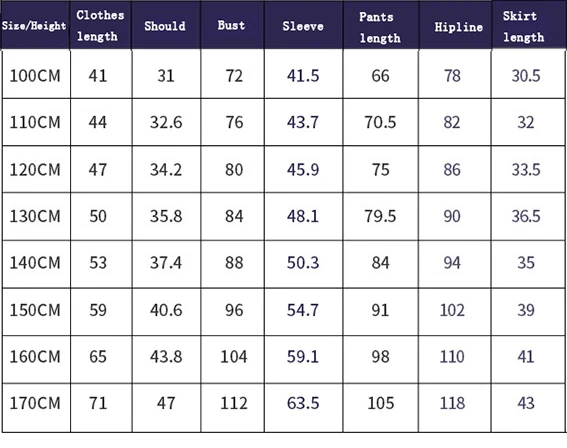Image resolution: width=567 pixels, height=448 pixels.
Task: Click the 130CM row label
Action: (35, 216)
